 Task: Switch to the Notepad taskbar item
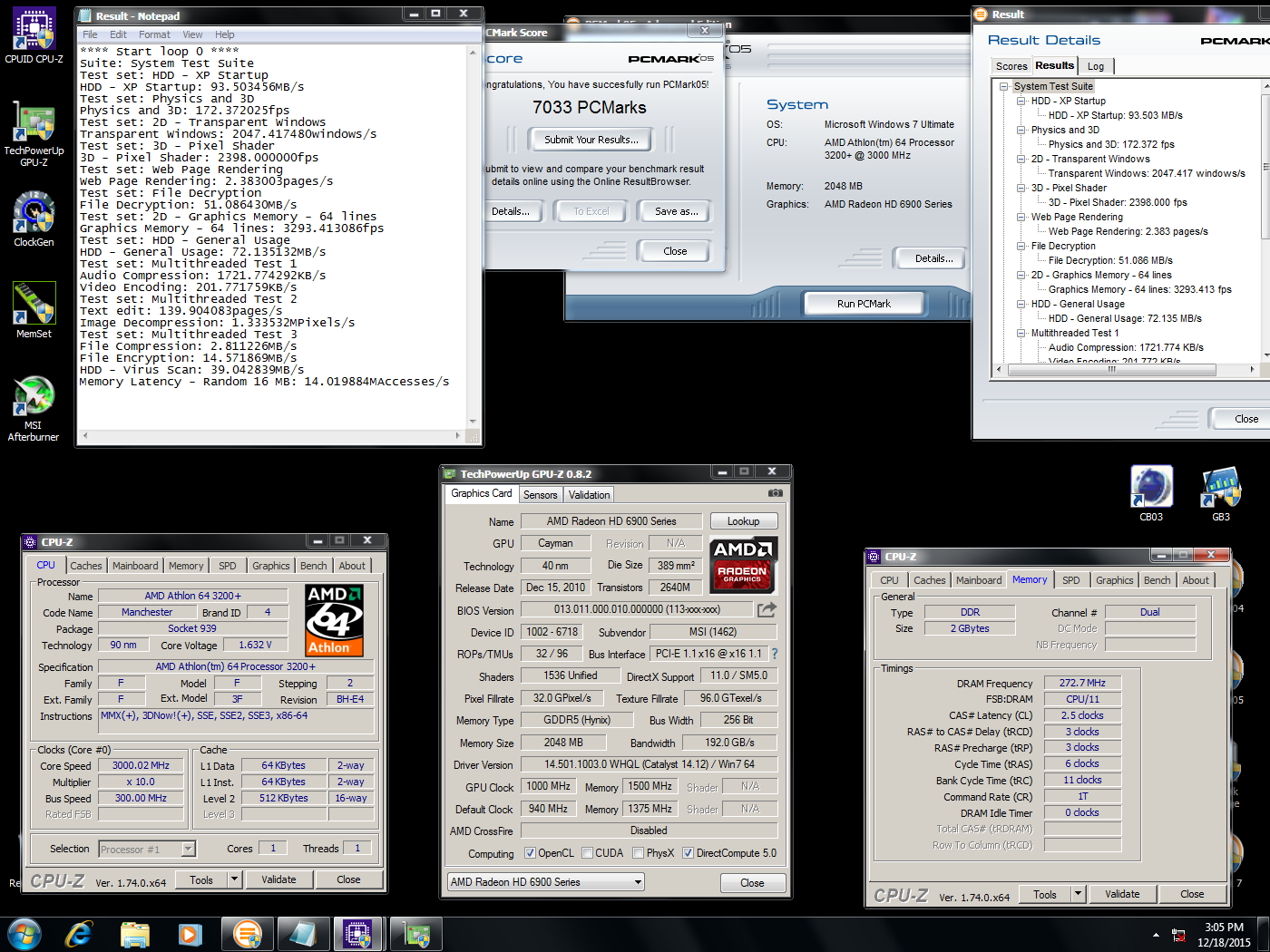tap(302, 933)
